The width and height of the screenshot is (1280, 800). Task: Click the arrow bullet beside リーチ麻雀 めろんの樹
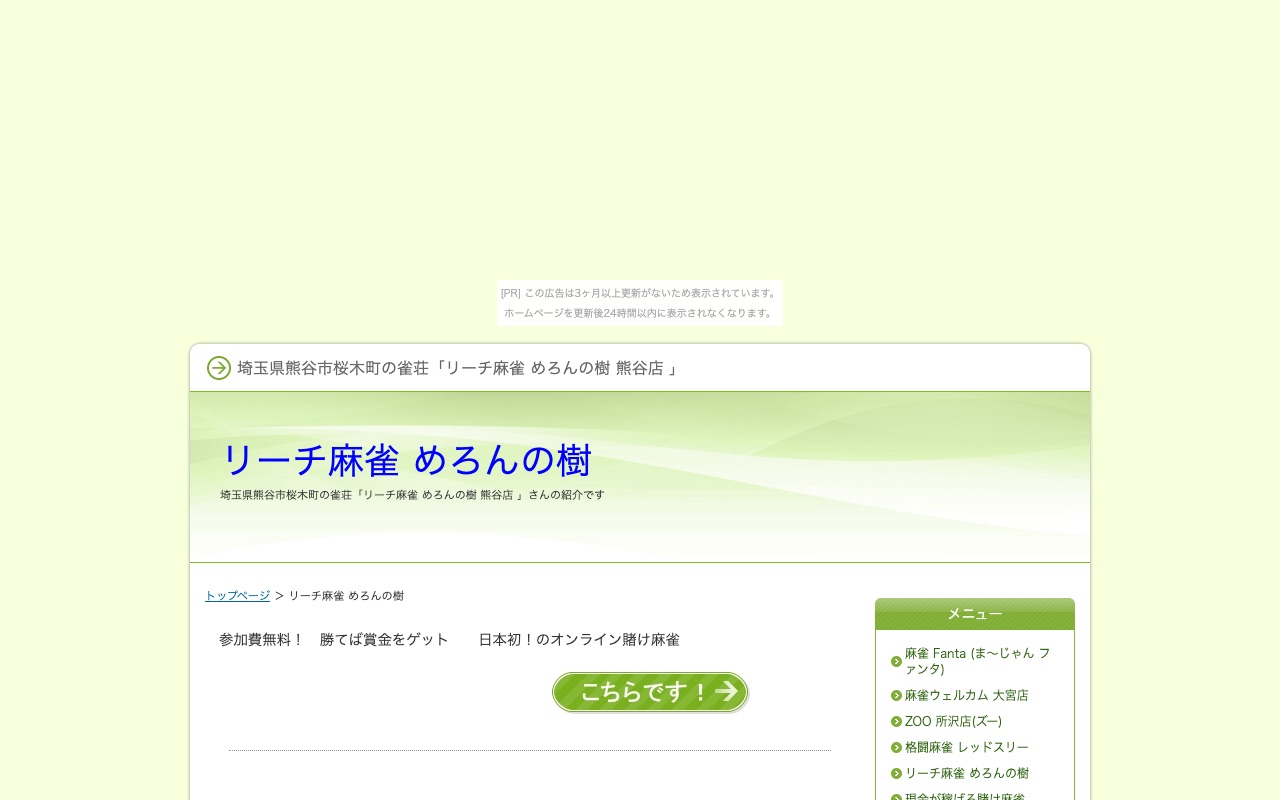[896, 773]
